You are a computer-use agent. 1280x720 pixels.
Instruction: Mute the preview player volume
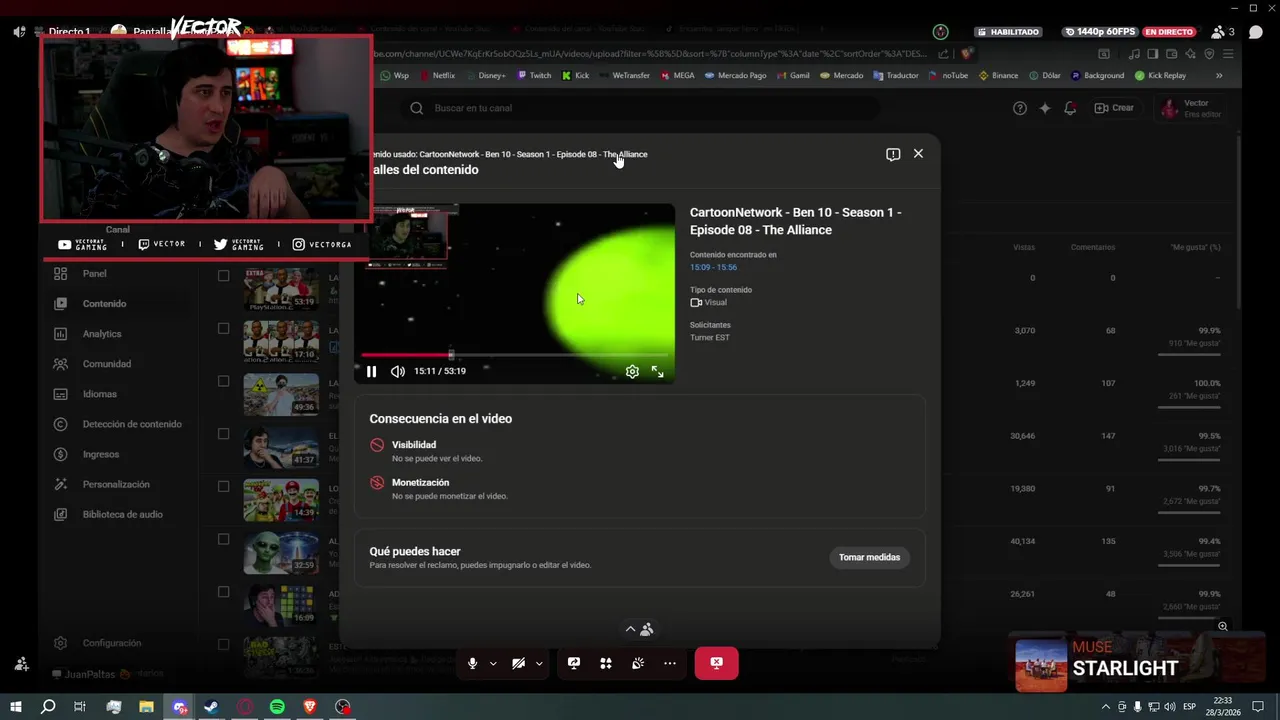(x=398, y=371)
